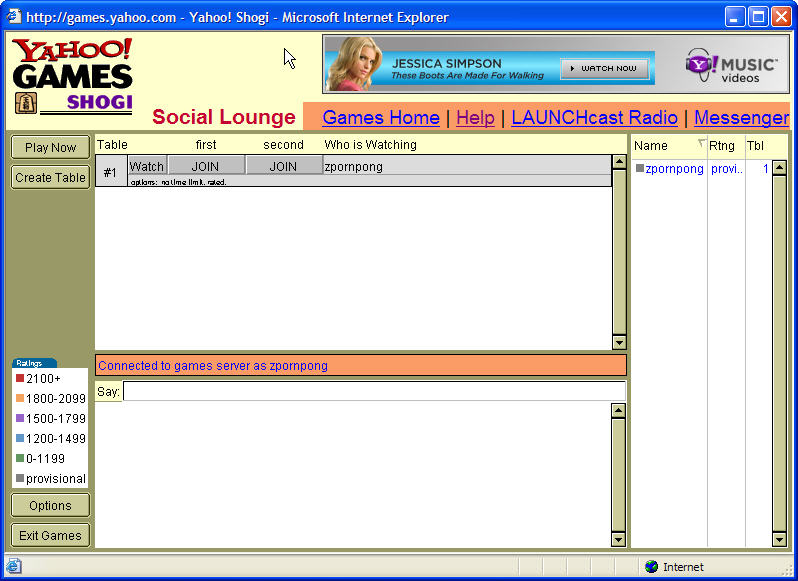Open the LAUNCHcast Radio link
The image size is (798, 581).
click(594, 118)
